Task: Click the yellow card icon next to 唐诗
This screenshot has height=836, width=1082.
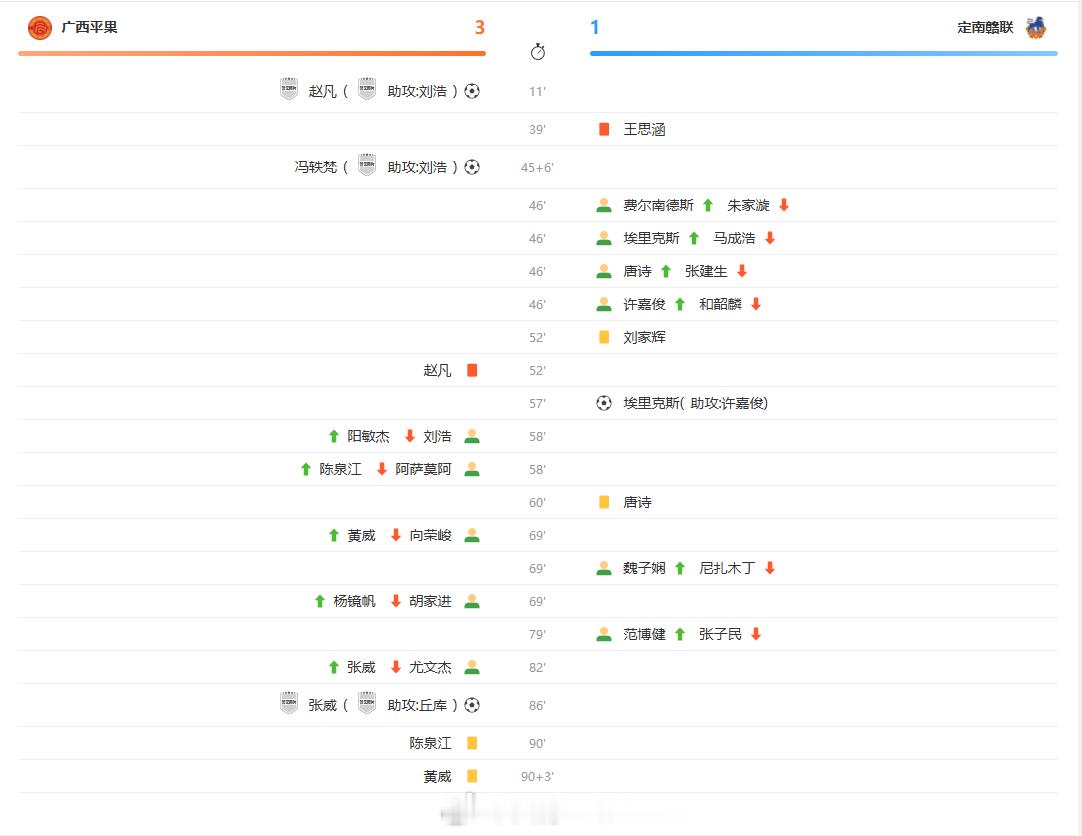Action: tap(603, 501)
